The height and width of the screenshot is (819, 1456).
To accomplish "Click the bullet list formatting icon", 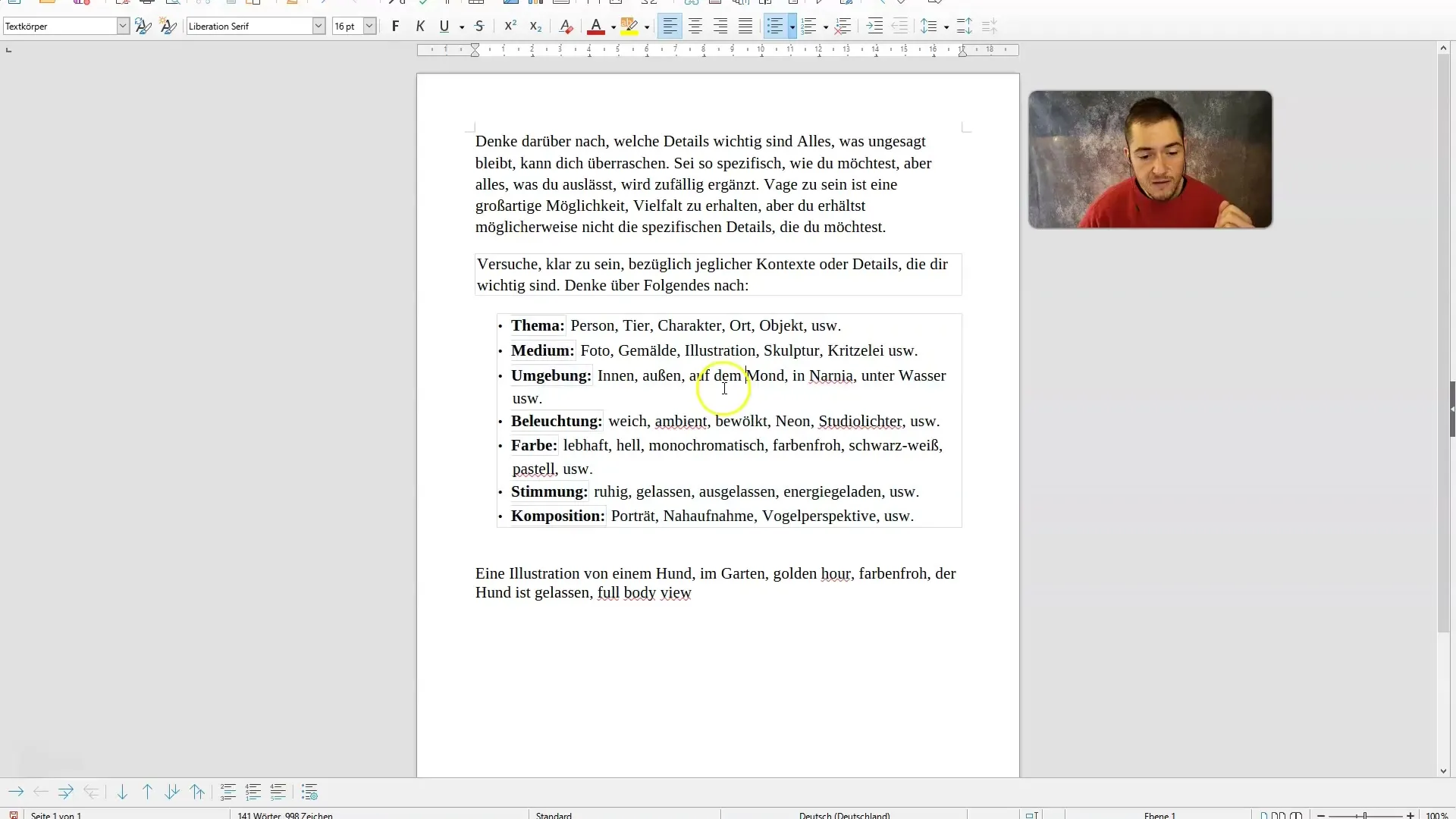I will [x=775, y=26].
